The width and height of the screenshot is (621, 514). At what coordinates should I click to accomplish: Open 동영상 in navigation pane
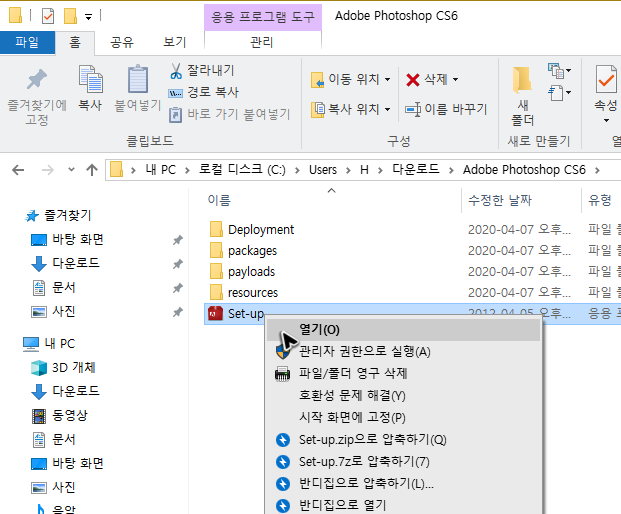70,415
